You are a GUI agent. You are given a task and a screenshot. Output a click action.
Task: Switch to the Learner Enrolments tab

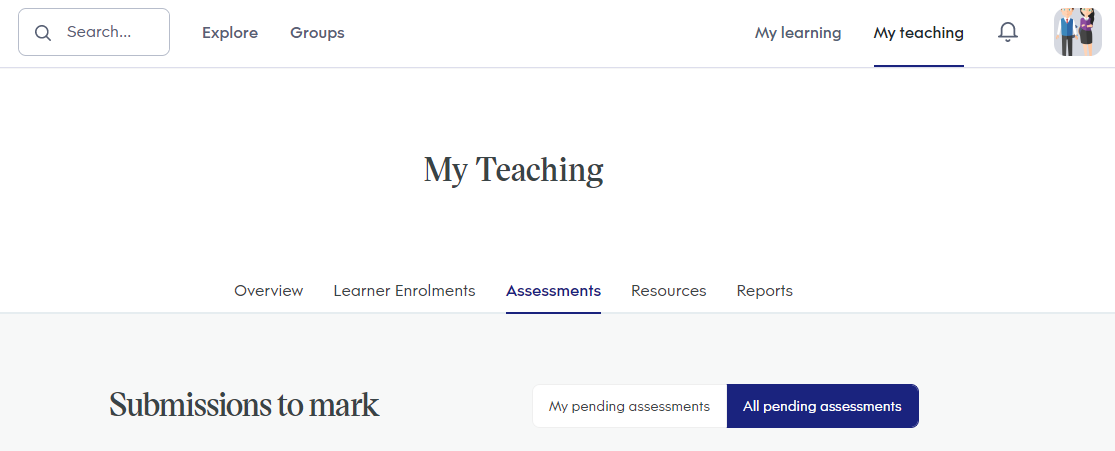point(404,290)
